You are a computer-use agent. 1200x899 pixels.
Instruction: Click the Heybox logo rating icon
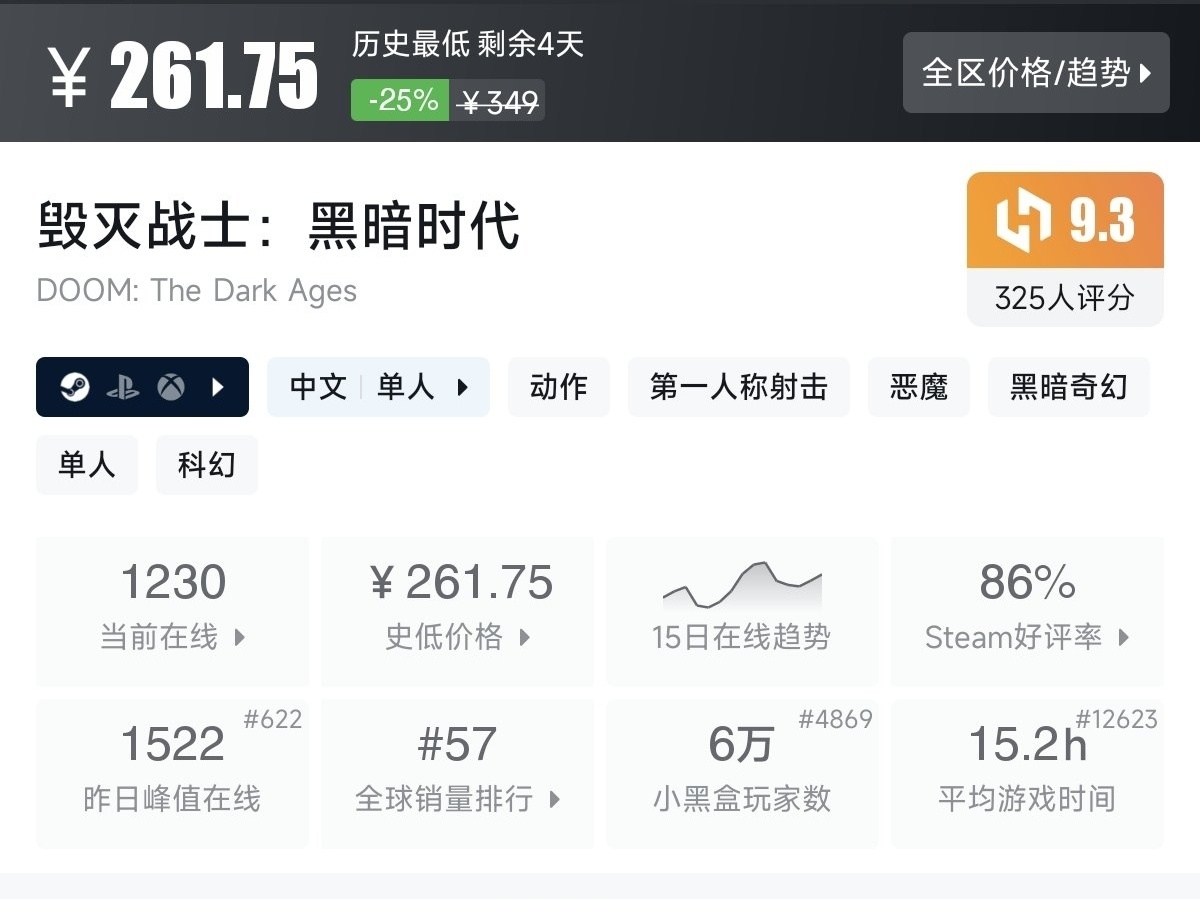click(1025, 220)
